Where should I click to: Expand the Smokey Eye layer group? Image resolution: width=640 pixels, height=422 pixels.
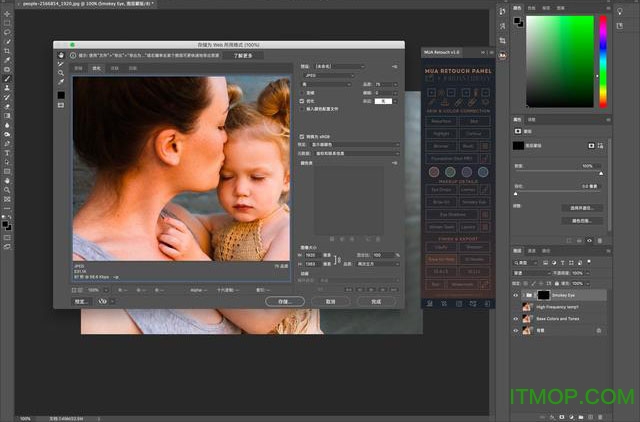click(x=523, y=295)
